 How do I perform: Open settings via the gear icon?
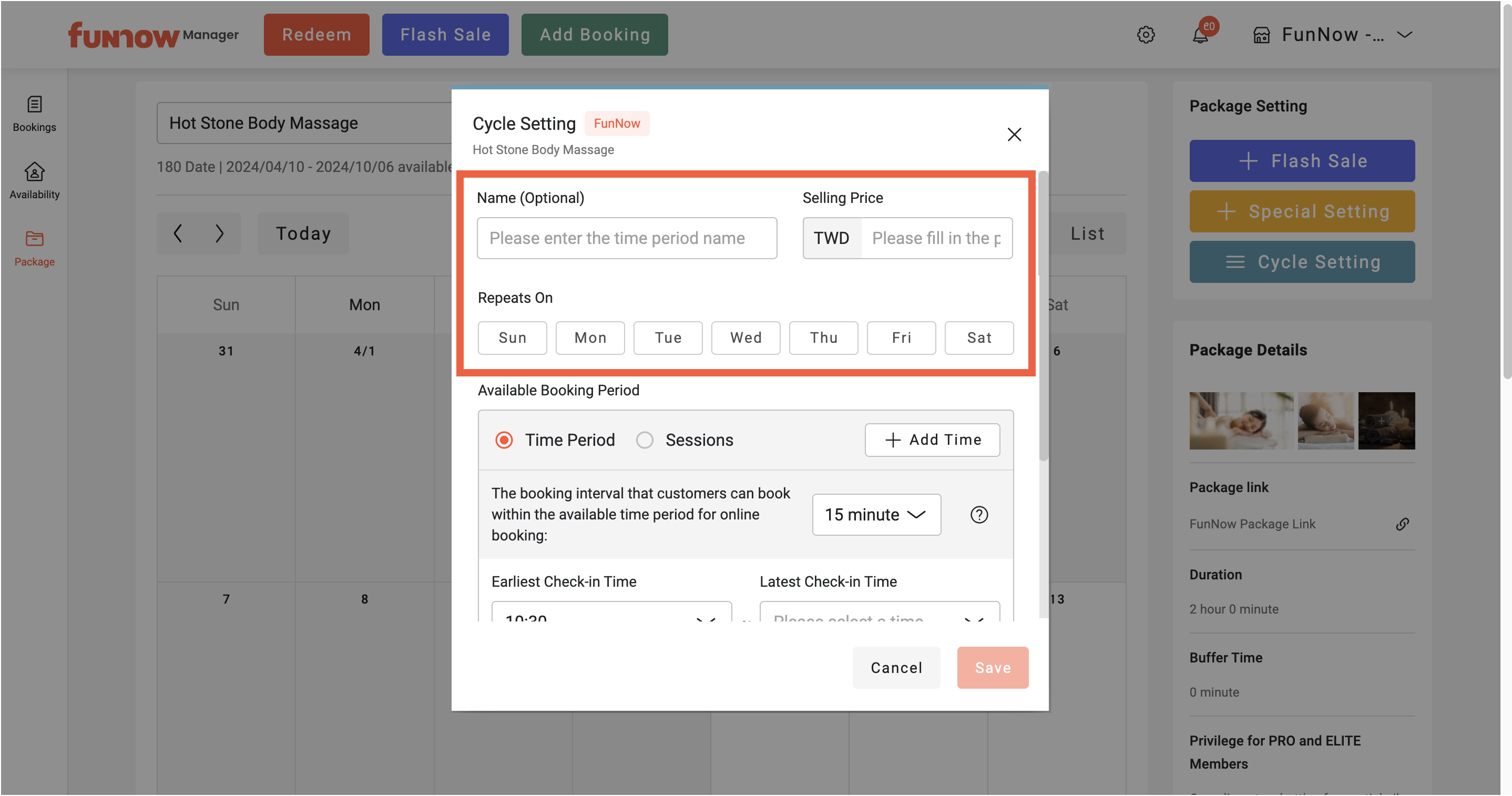[x=1145, y=35]
